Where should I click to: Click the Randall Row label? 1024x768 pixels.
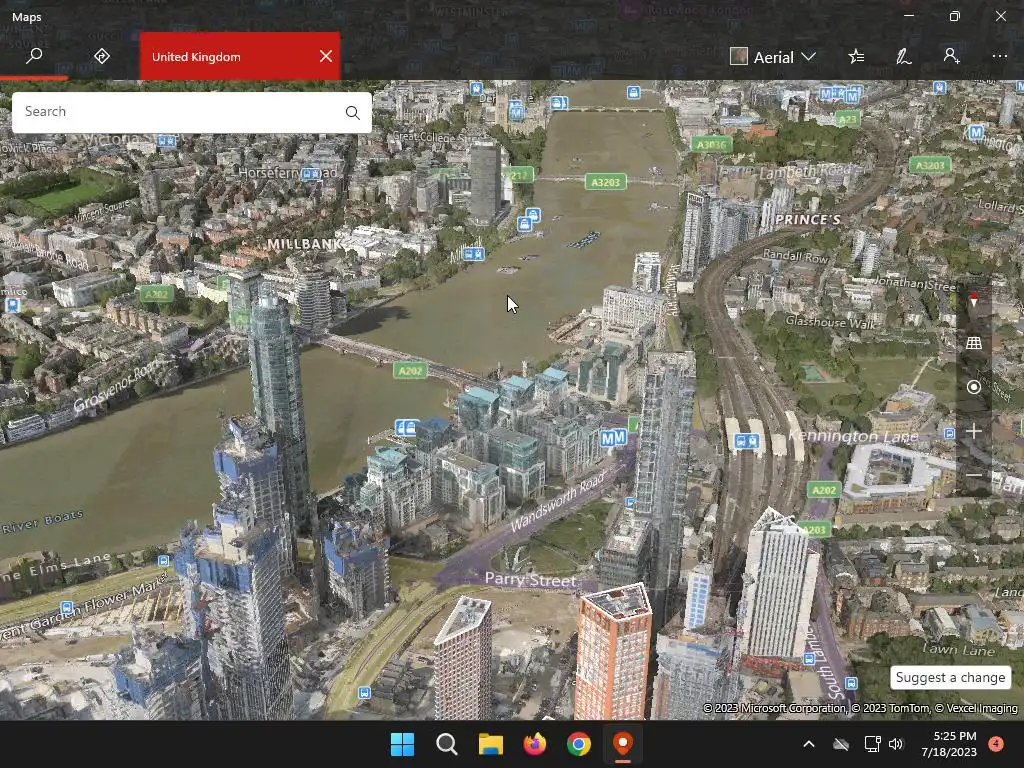pos(795,256)
